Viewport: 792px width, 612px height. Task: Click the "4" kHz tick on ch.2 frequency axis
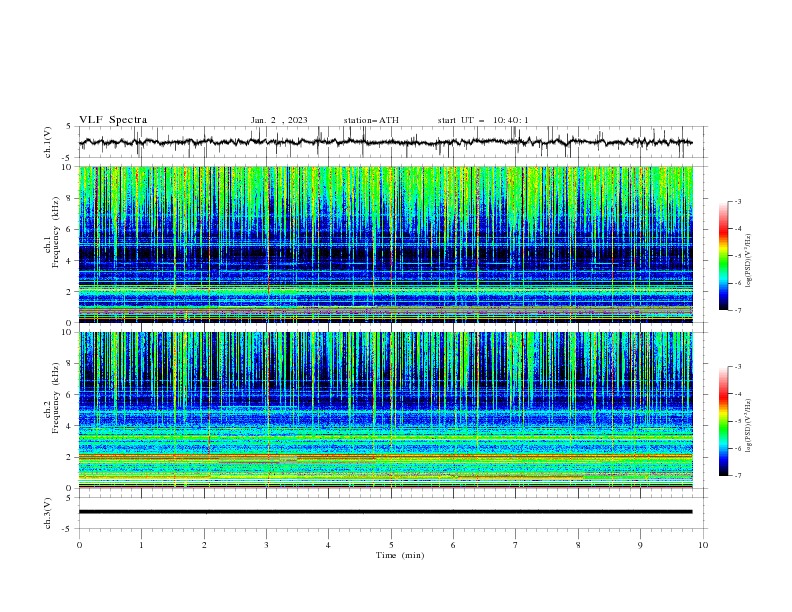(70, 426)
